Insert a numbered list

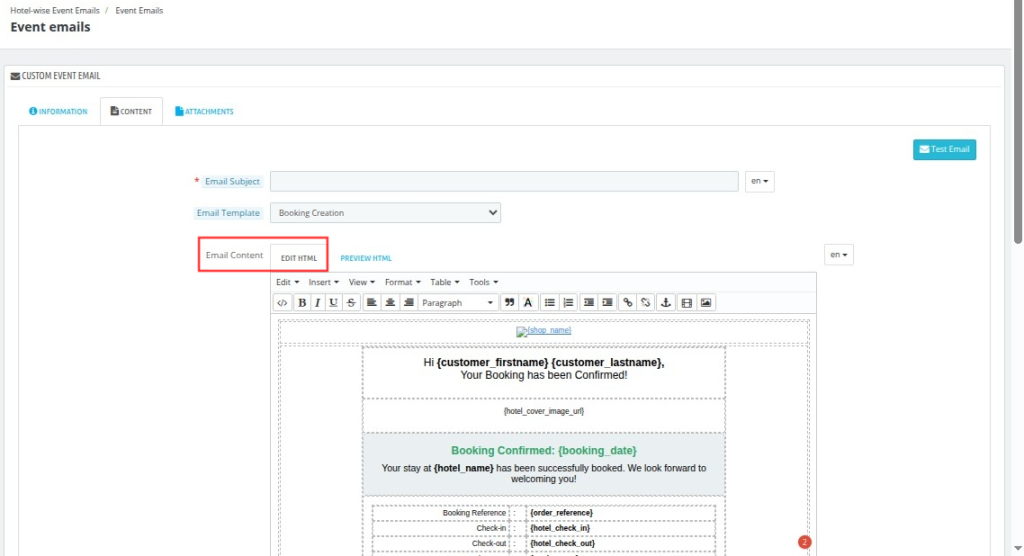pos(568,302)
